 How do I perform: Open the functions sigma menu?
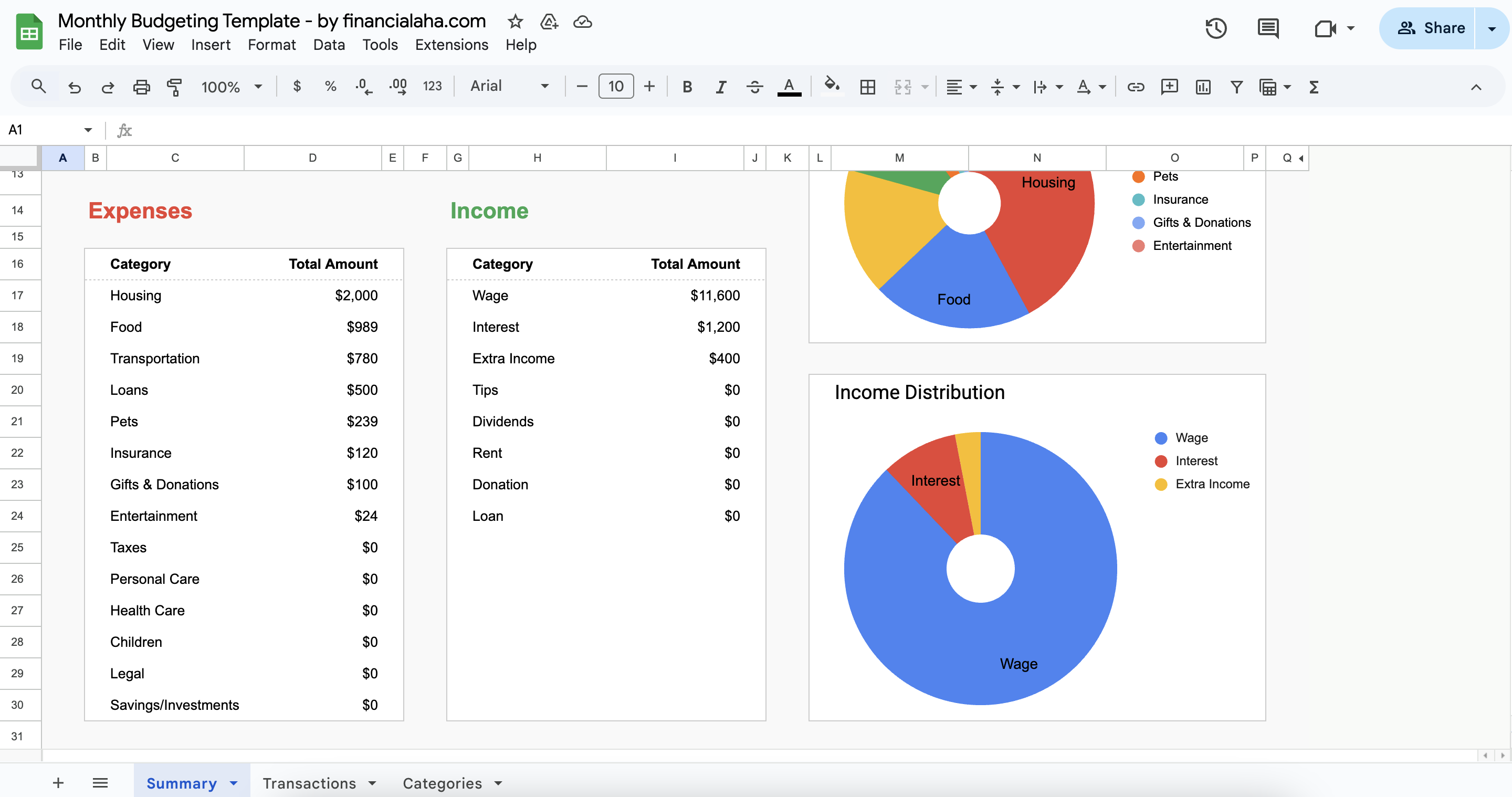[x=1314, y=87]
